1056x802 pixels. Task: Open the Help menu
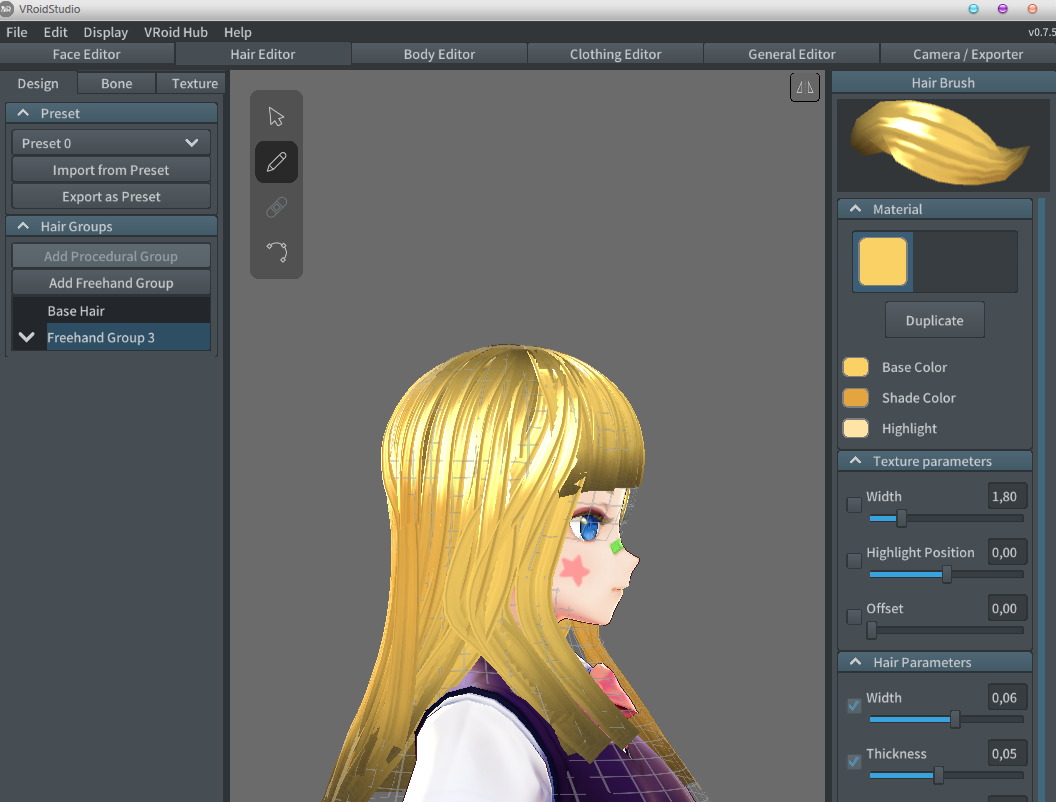(238, 32)
